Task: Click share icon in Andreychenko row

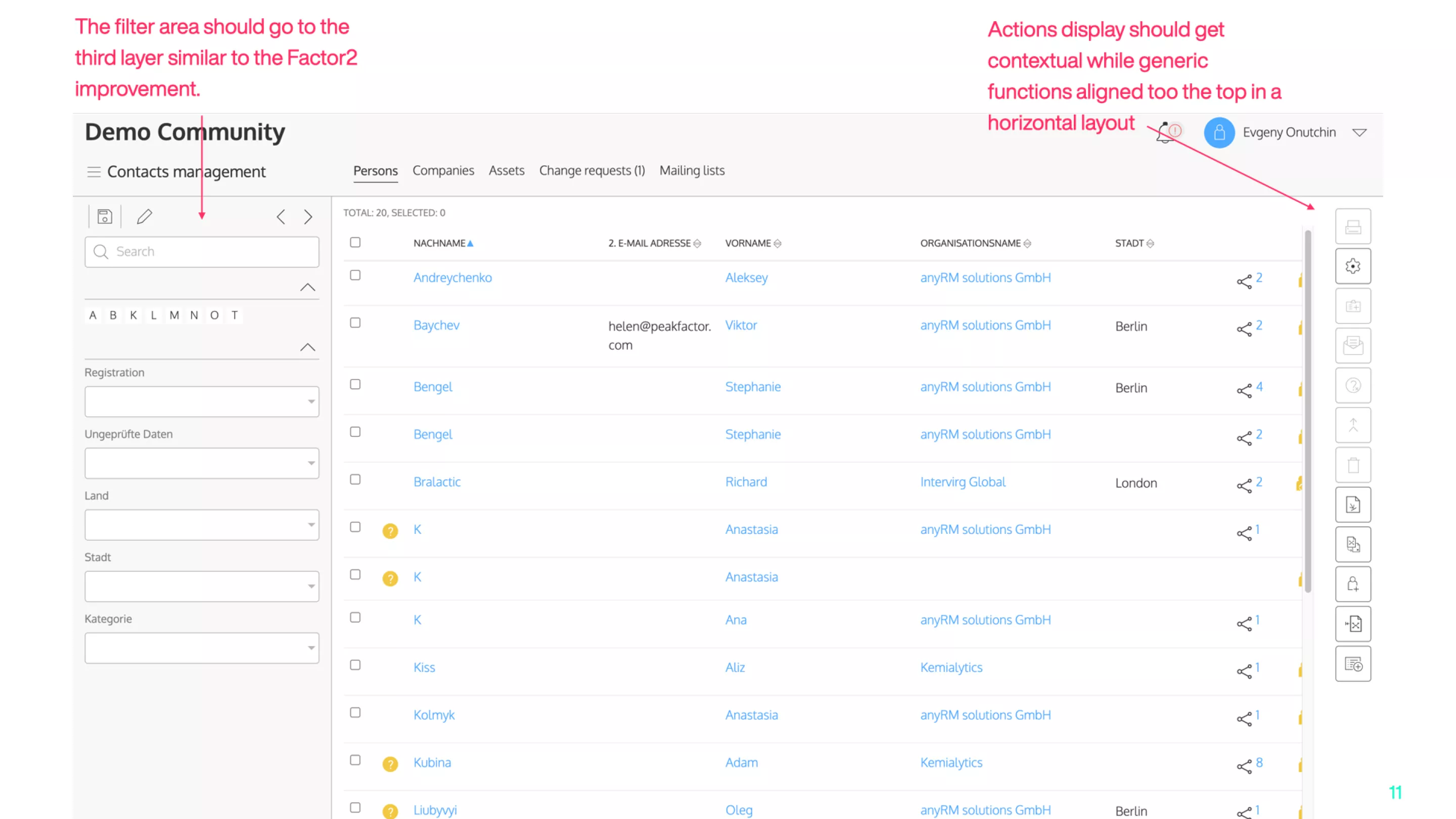Action: [x=1244, y=282]
